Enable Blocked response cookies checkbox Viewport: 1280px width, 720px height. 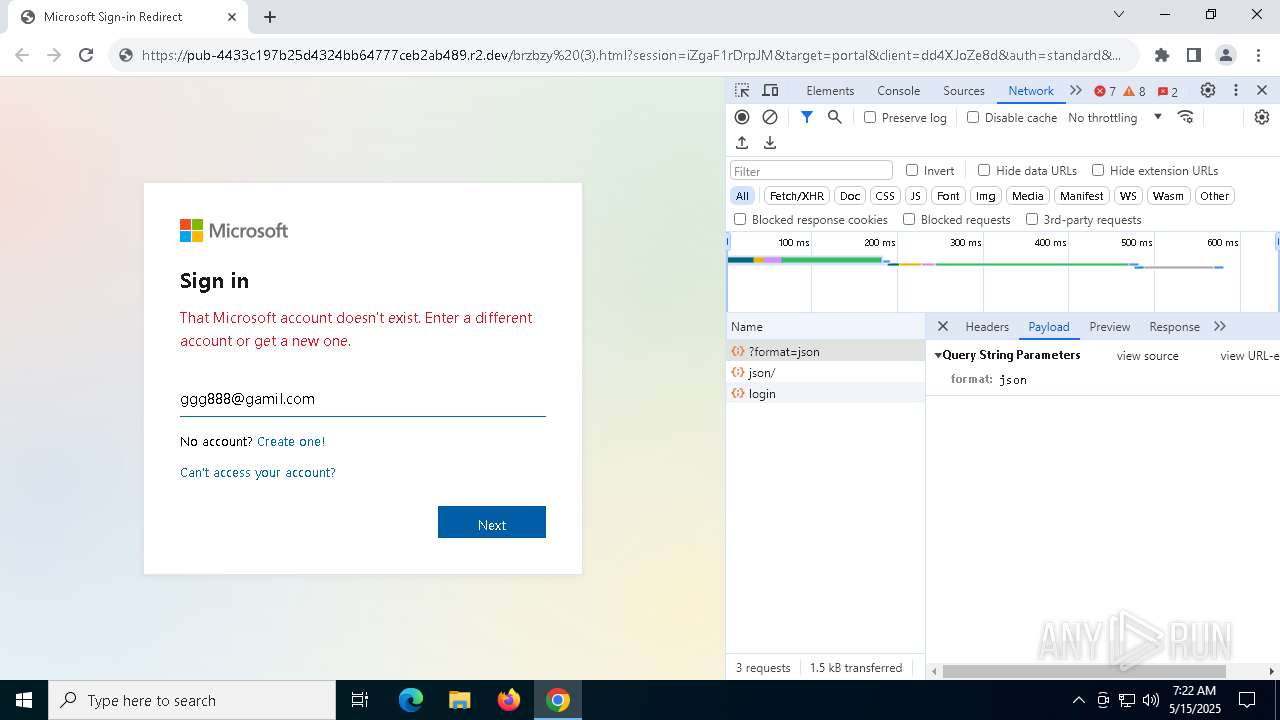click(x=740, y=219)
